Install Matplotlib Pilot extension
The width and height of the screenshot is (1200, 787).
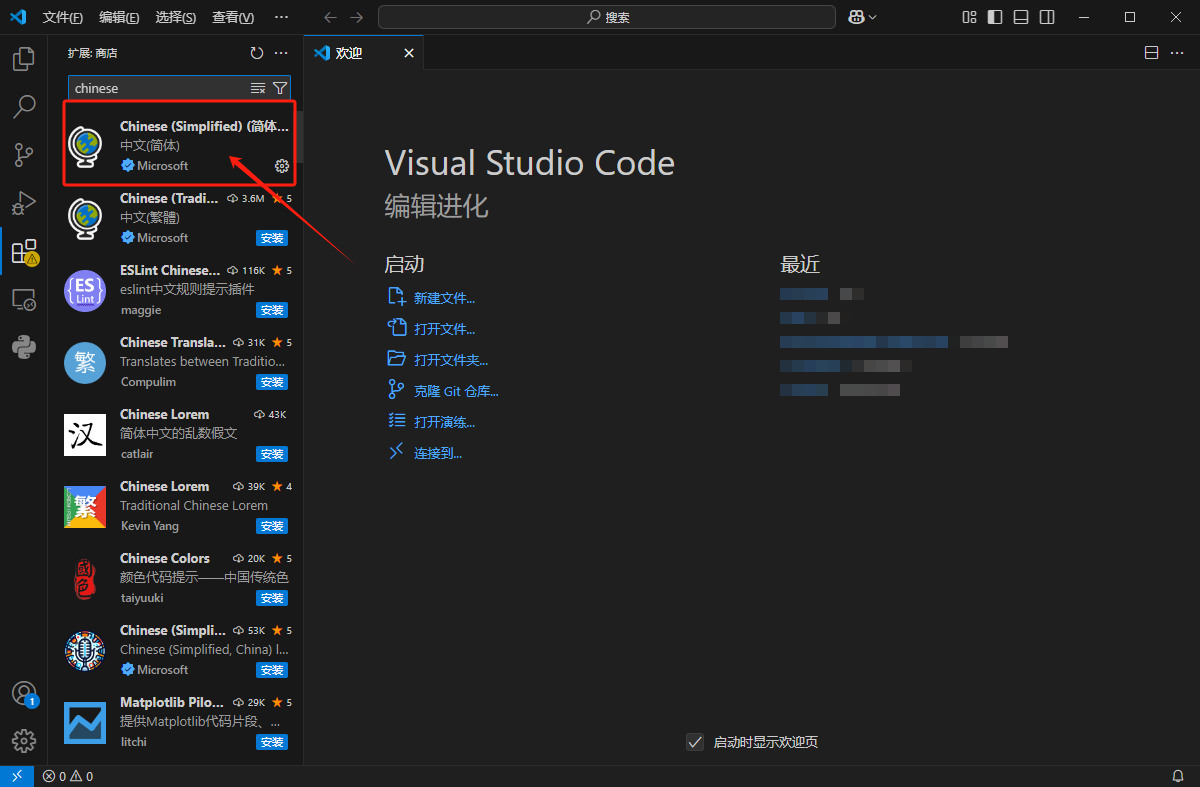[272, 742]
